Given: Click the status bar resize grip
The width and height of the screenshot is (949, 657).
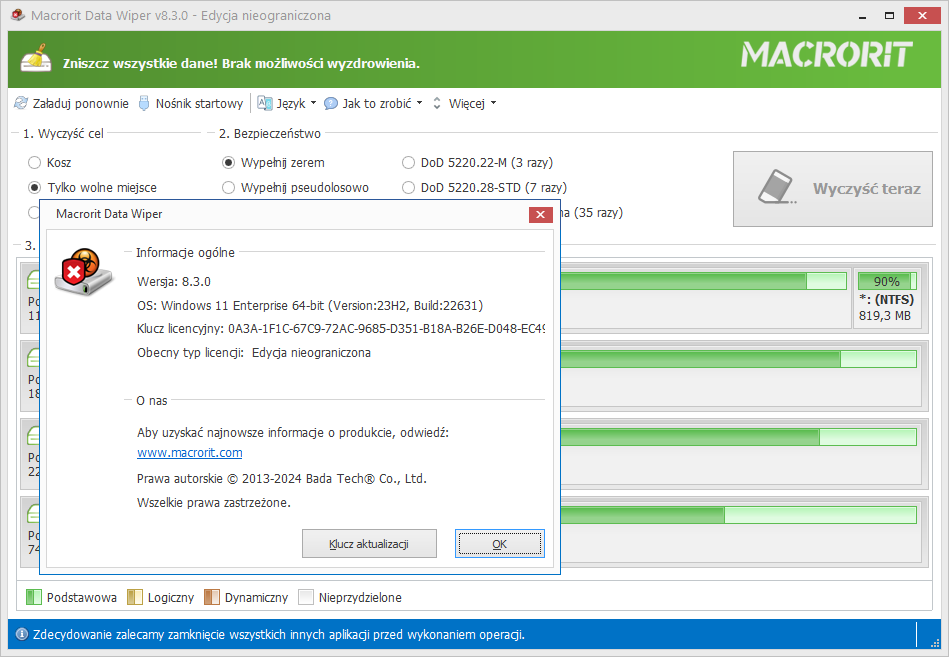Looking at the screenshot, I should pyautogui.click(x=936, y=643).
